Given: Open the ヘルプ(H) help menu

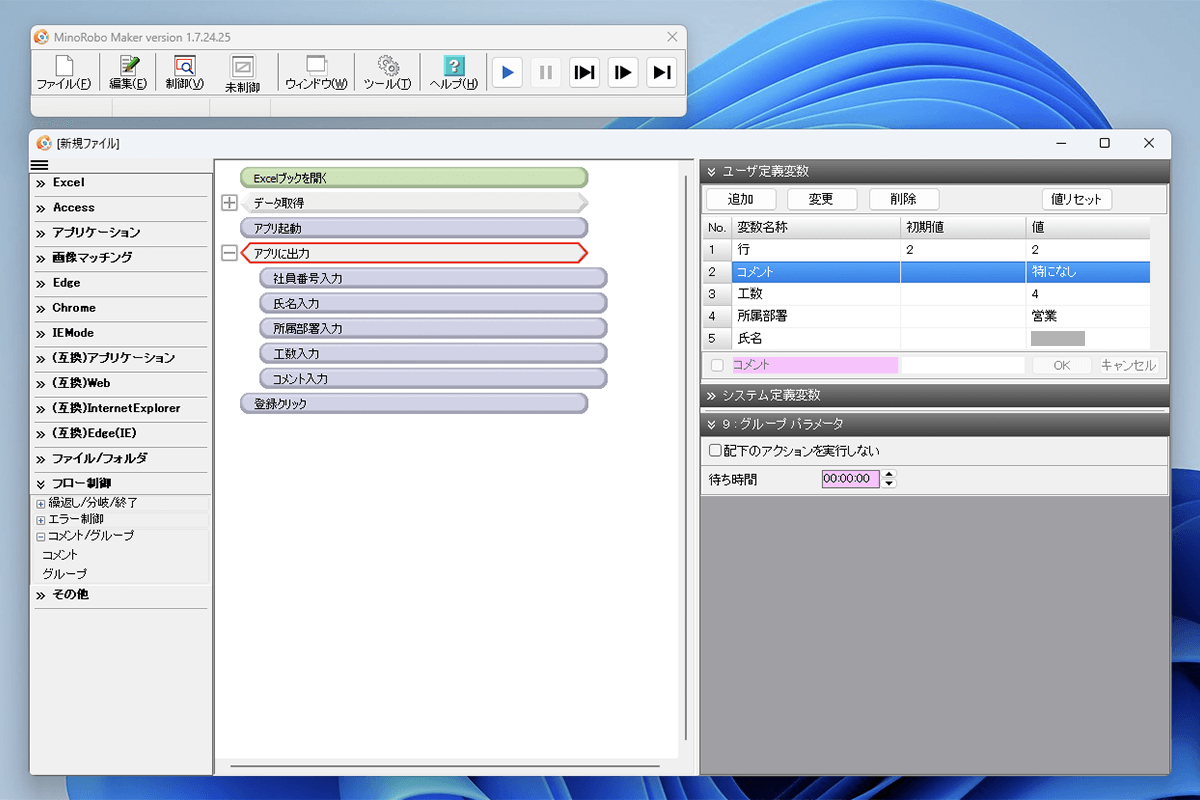Looking at the screenshot, I should pos(454,73).
